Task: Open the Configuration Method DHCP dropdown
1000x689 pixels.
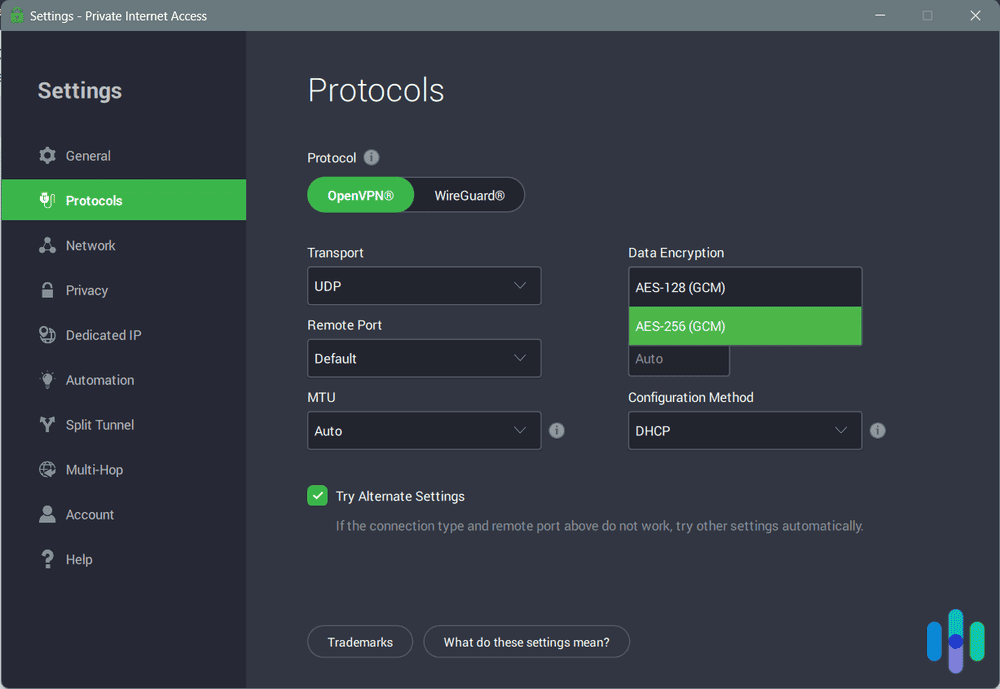Action: (744, 430)
